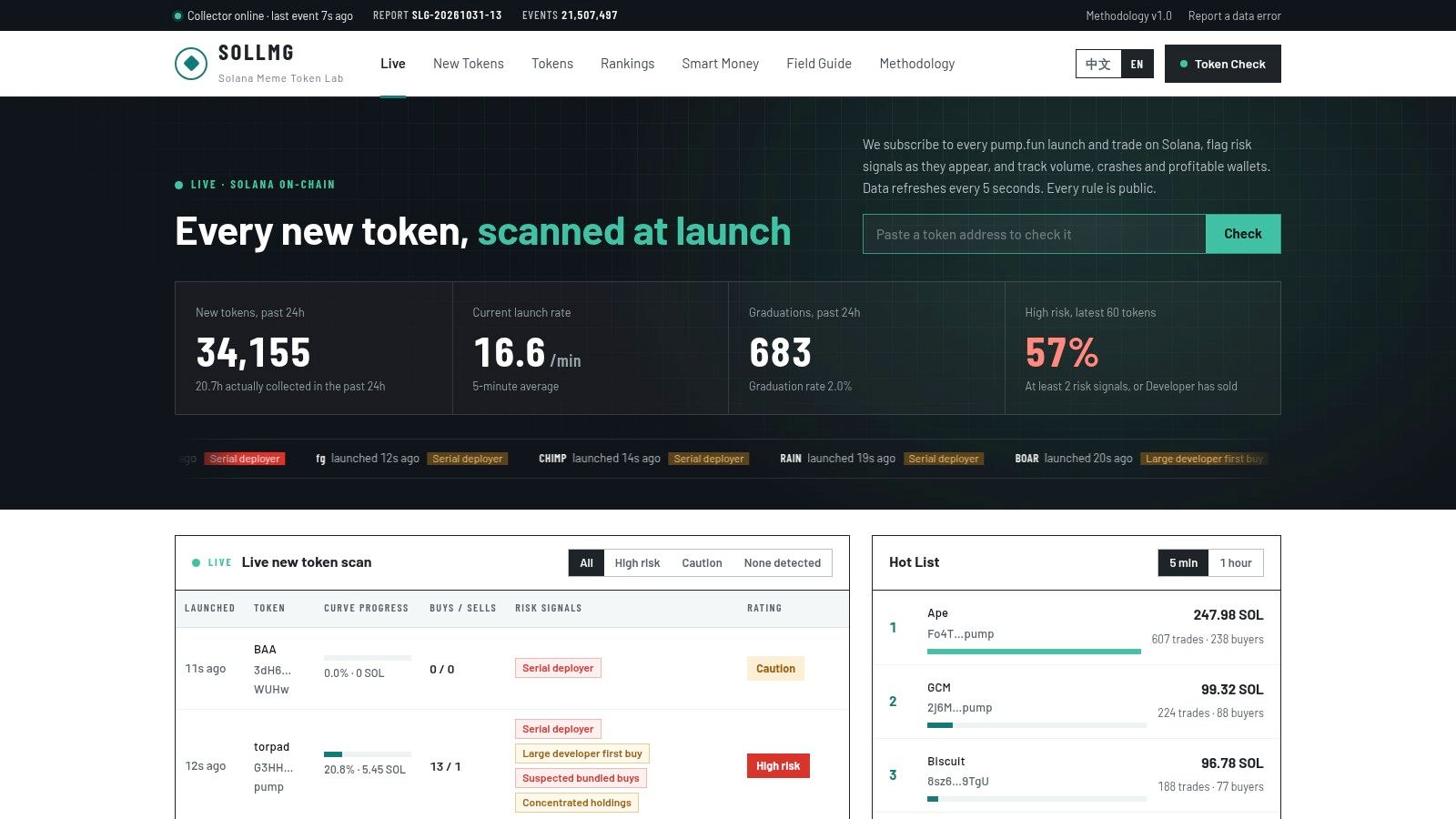This screenshot has height=819, width=1456.
Task: Switch Hot List to 5 min
Action: click(x=1183, y=563)
